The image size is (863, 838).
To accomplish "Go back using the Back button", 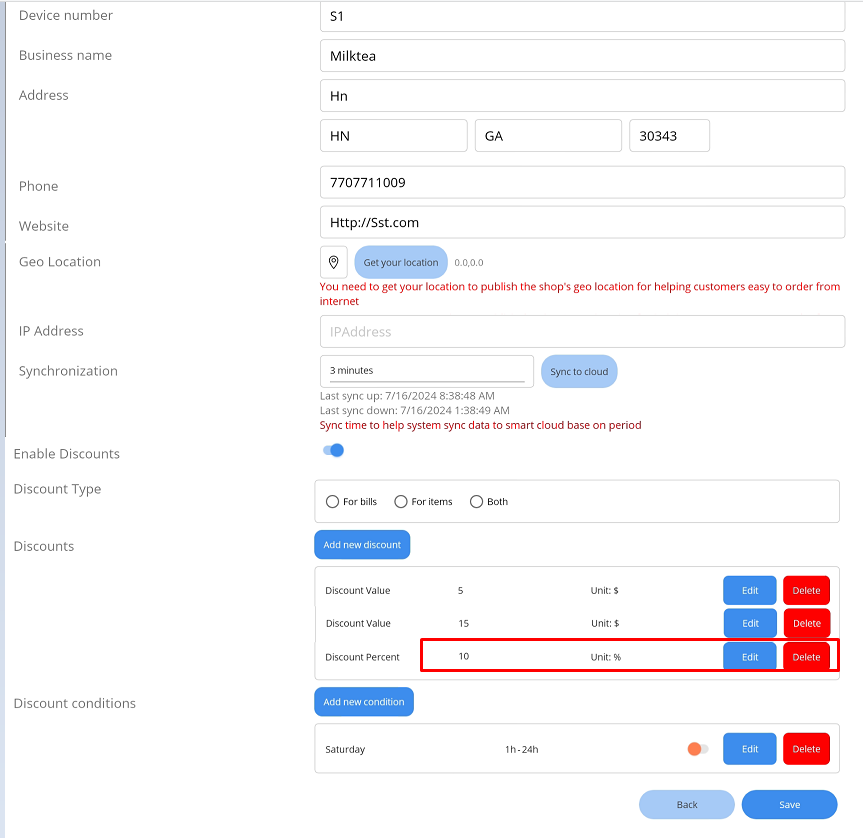I will 687,804.
